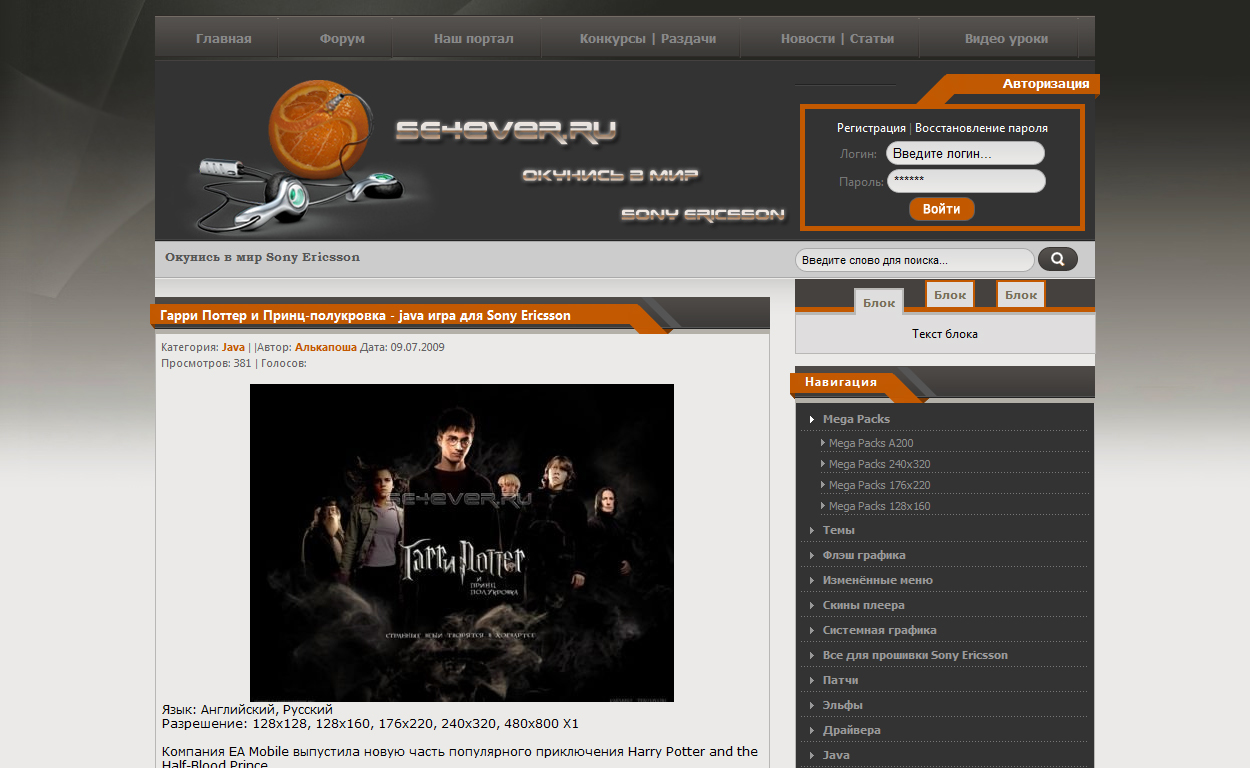This screenshot has height=768, width=1250.
Task: Expand the arrow beside Скины плеера
Action: click(812, 605)
